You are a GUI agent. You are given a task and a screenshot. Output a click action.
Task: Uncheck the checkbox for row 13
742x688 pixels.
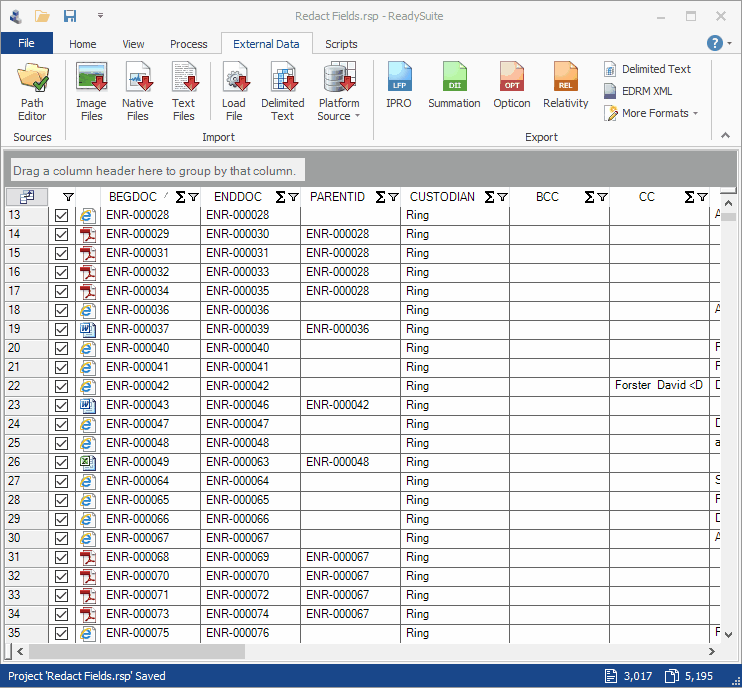coord(62,216)
